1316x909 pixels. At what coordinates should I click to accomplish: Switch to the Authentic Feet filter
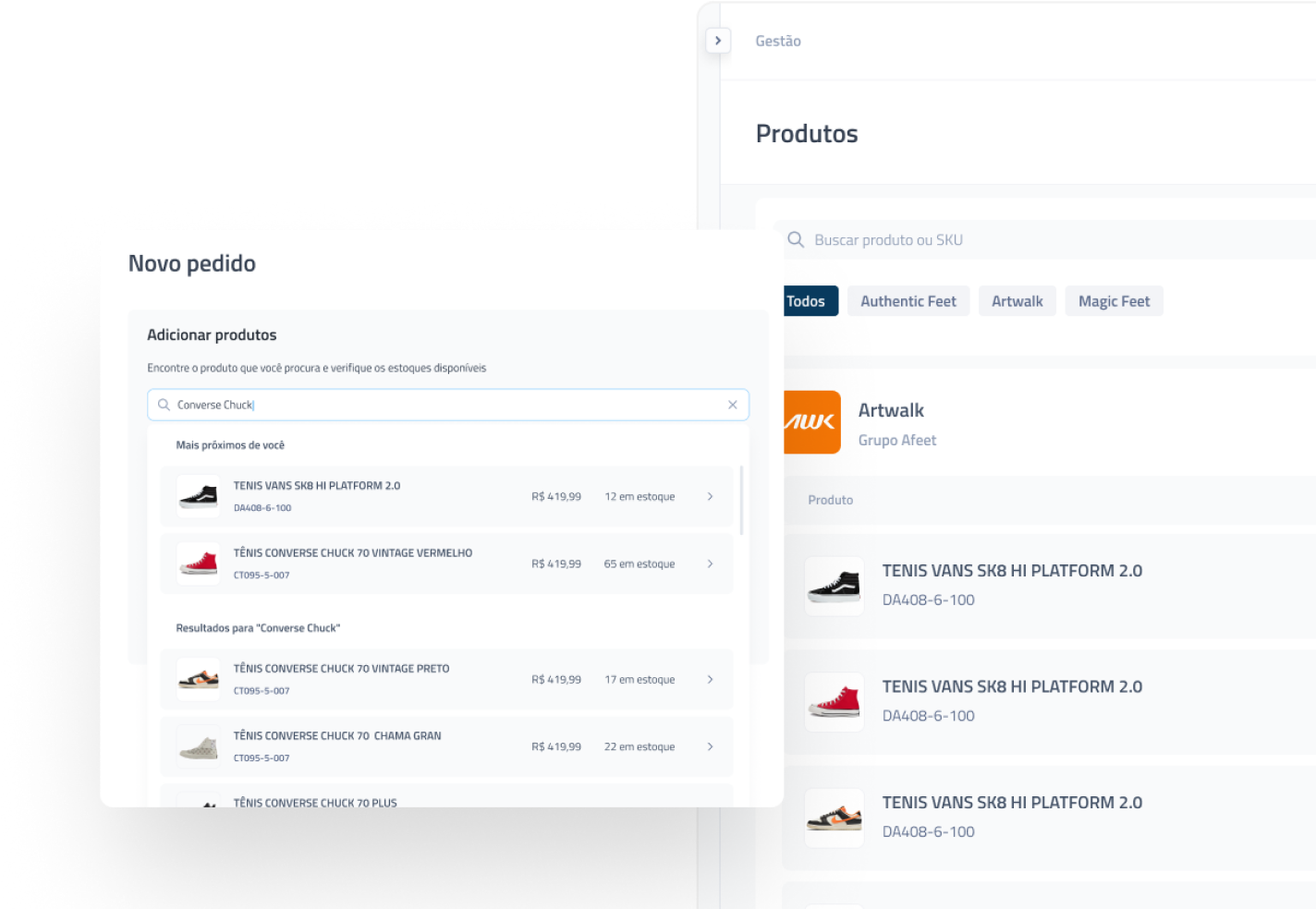(x=908, y=301)
